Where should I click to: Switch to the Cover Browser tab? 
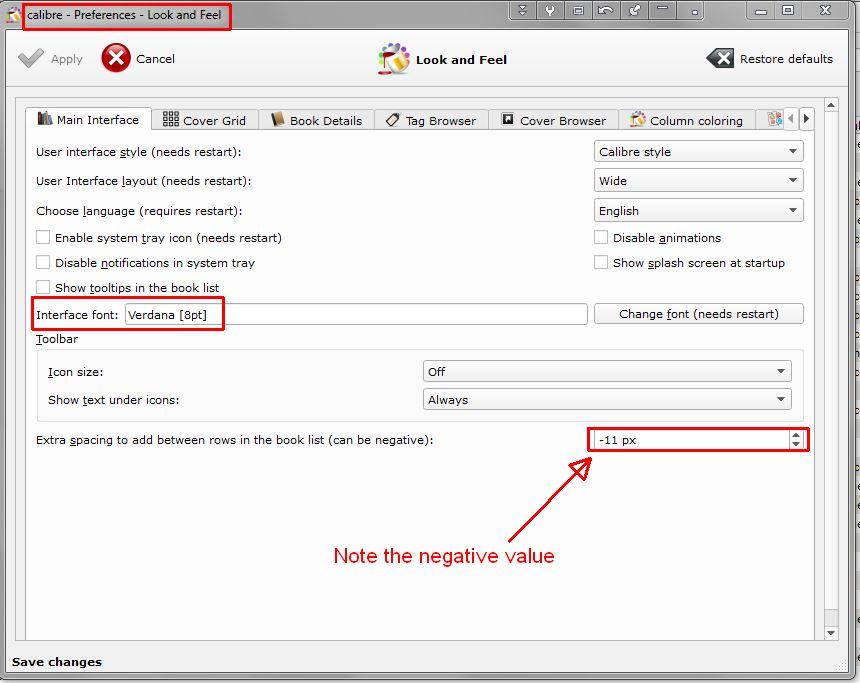pyautogui.click(x=553, y=120)
